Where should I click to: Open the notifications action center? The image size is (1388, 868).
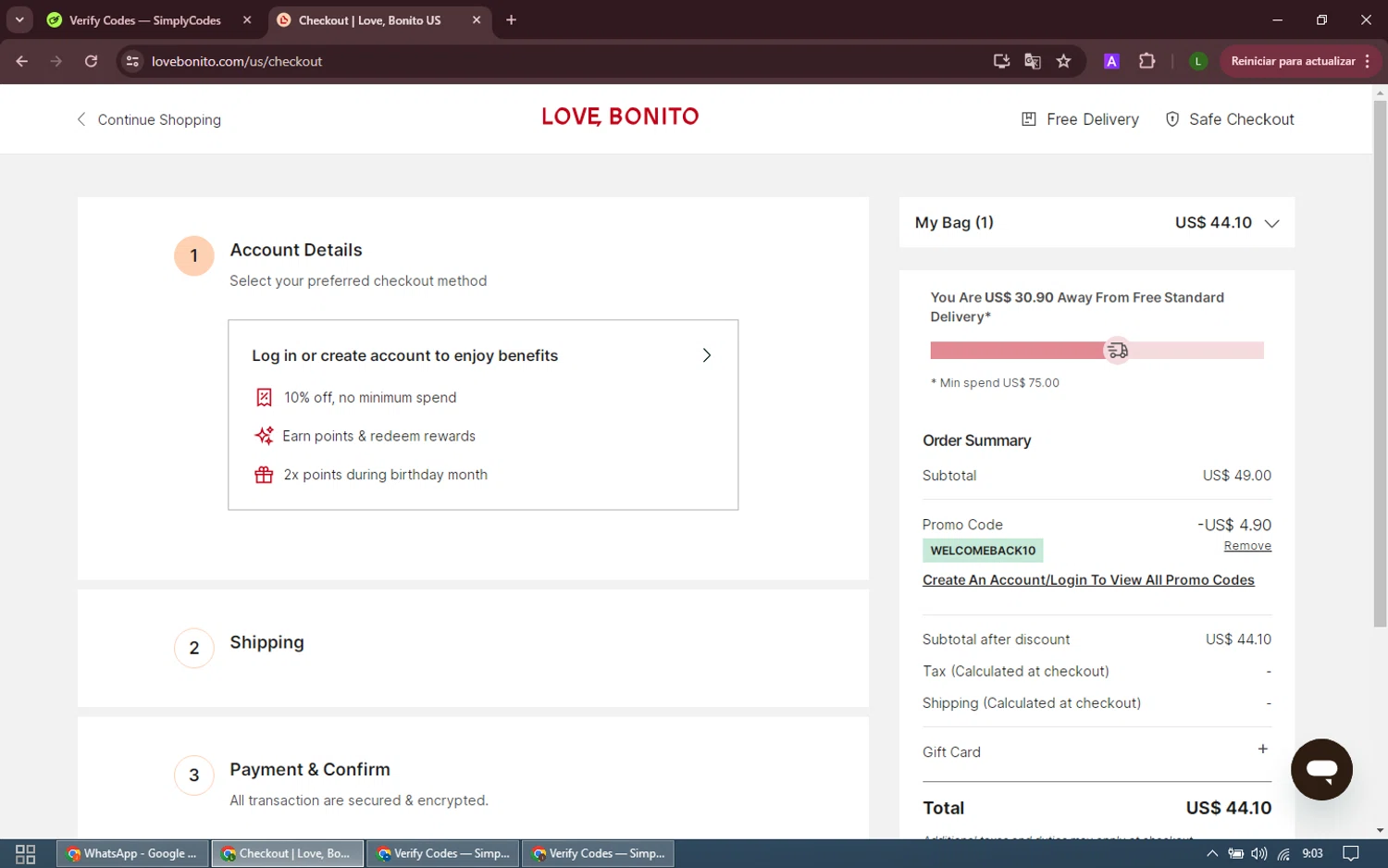click(1351, 853)
